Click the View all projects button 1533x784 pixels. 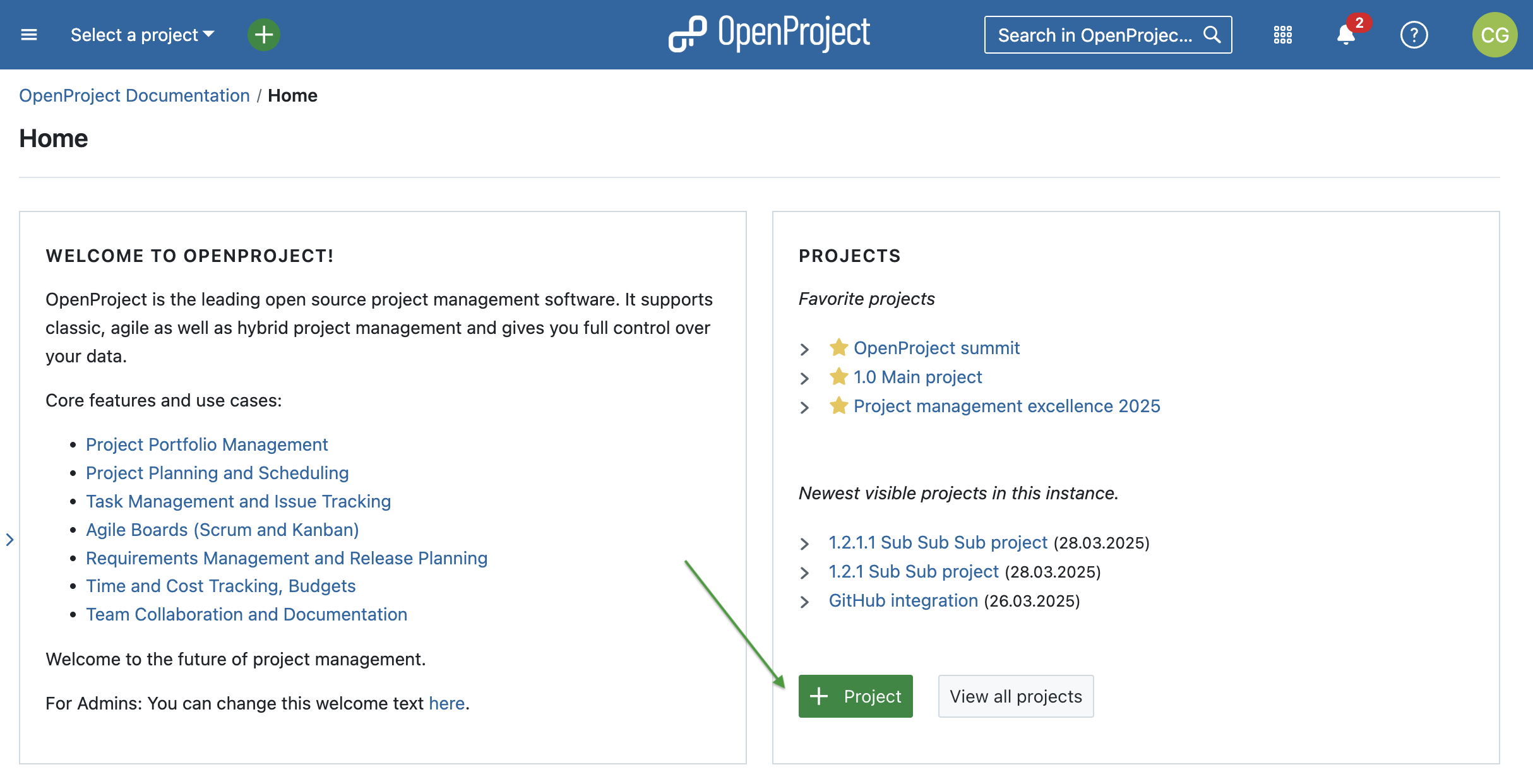click(x=1015, y=696)
